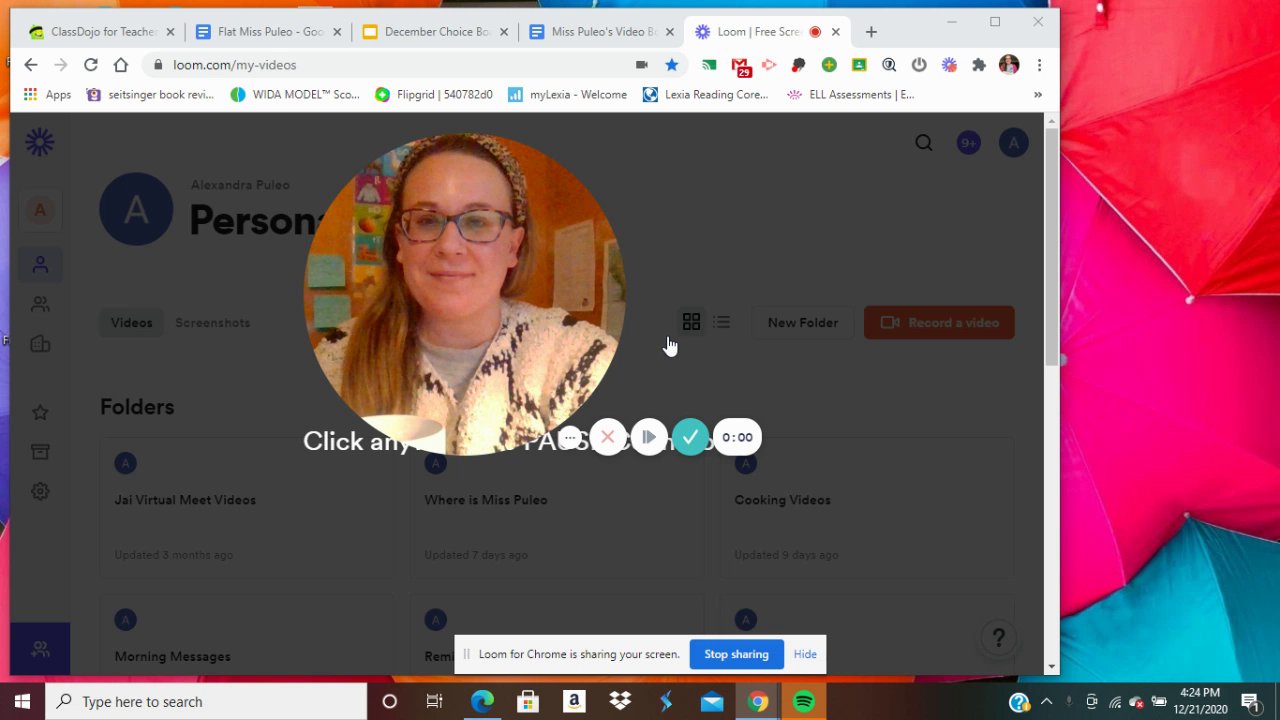Screen dimensions: 1280x720
Task: Open the favorites star in Loom sidebar
Action: [x=40, y=412]
